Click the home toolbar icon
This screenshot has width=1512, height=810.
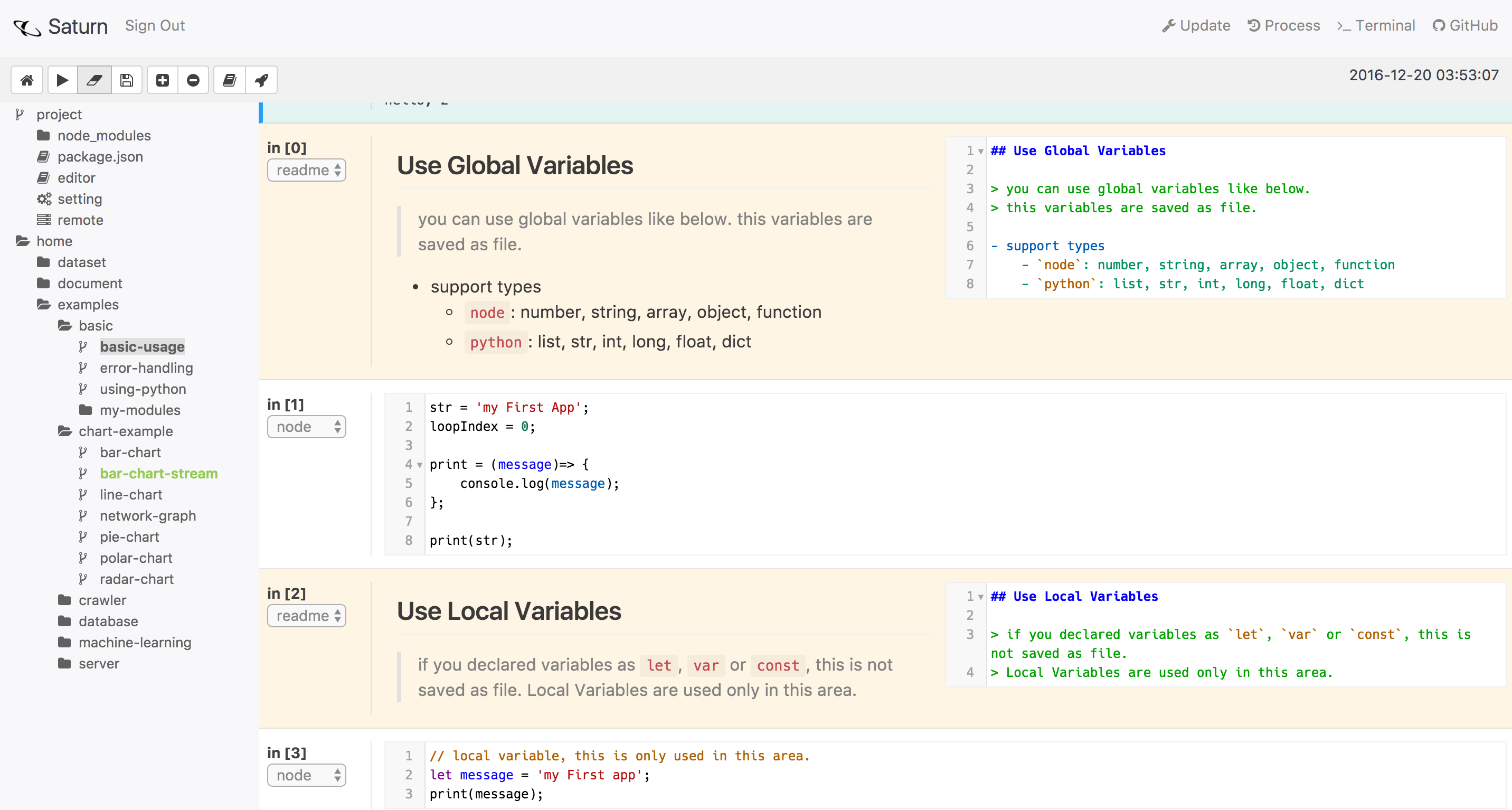27,80
